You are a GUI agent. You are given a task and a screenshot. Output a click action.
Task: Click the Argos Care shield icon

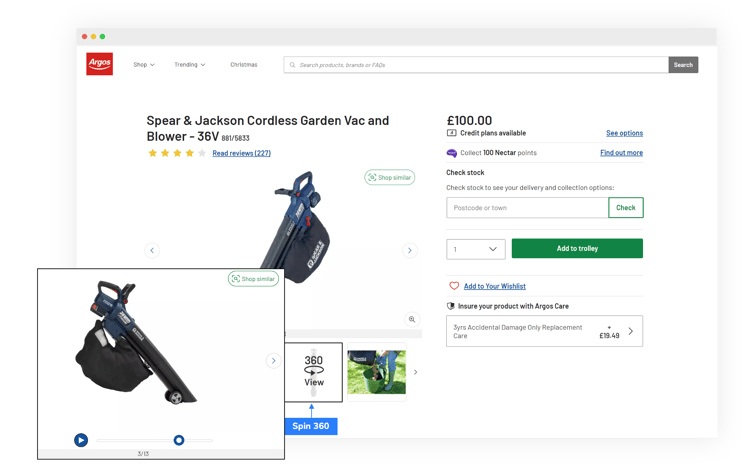(x=450, y=306)
